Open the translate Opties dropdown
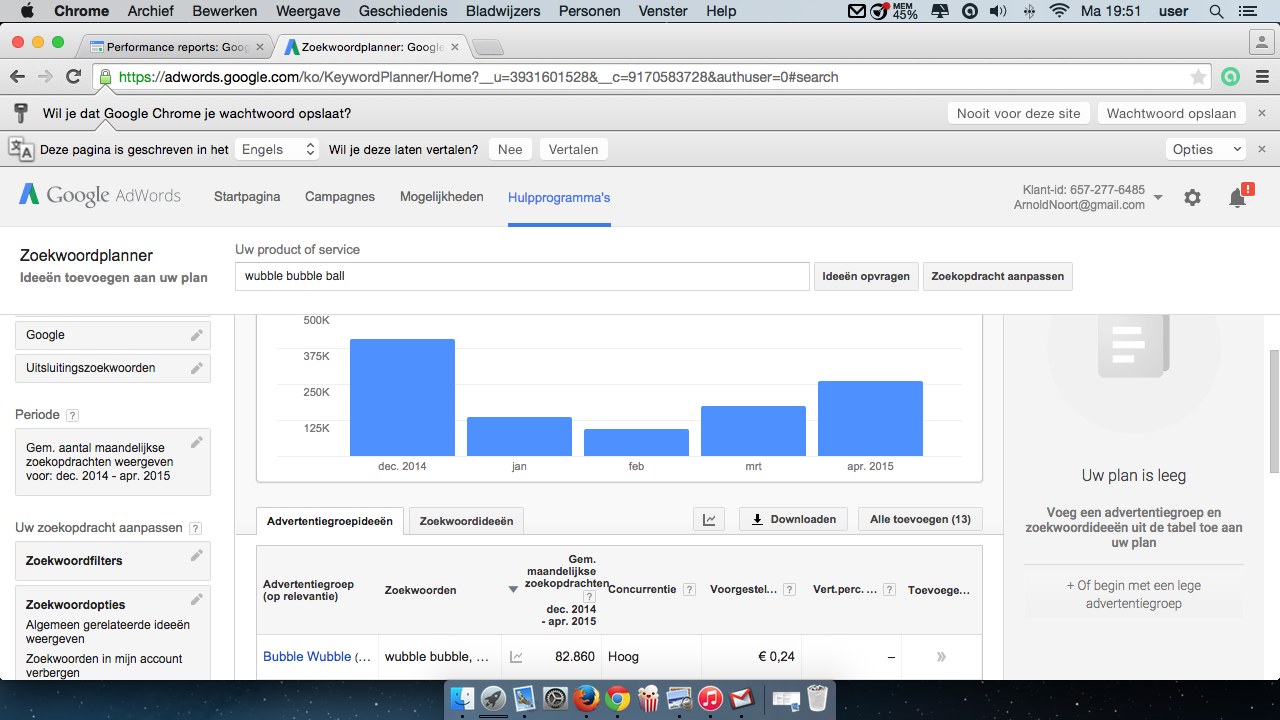The height and width of the screenshot is (720, 1280). tap(1206, 149)
